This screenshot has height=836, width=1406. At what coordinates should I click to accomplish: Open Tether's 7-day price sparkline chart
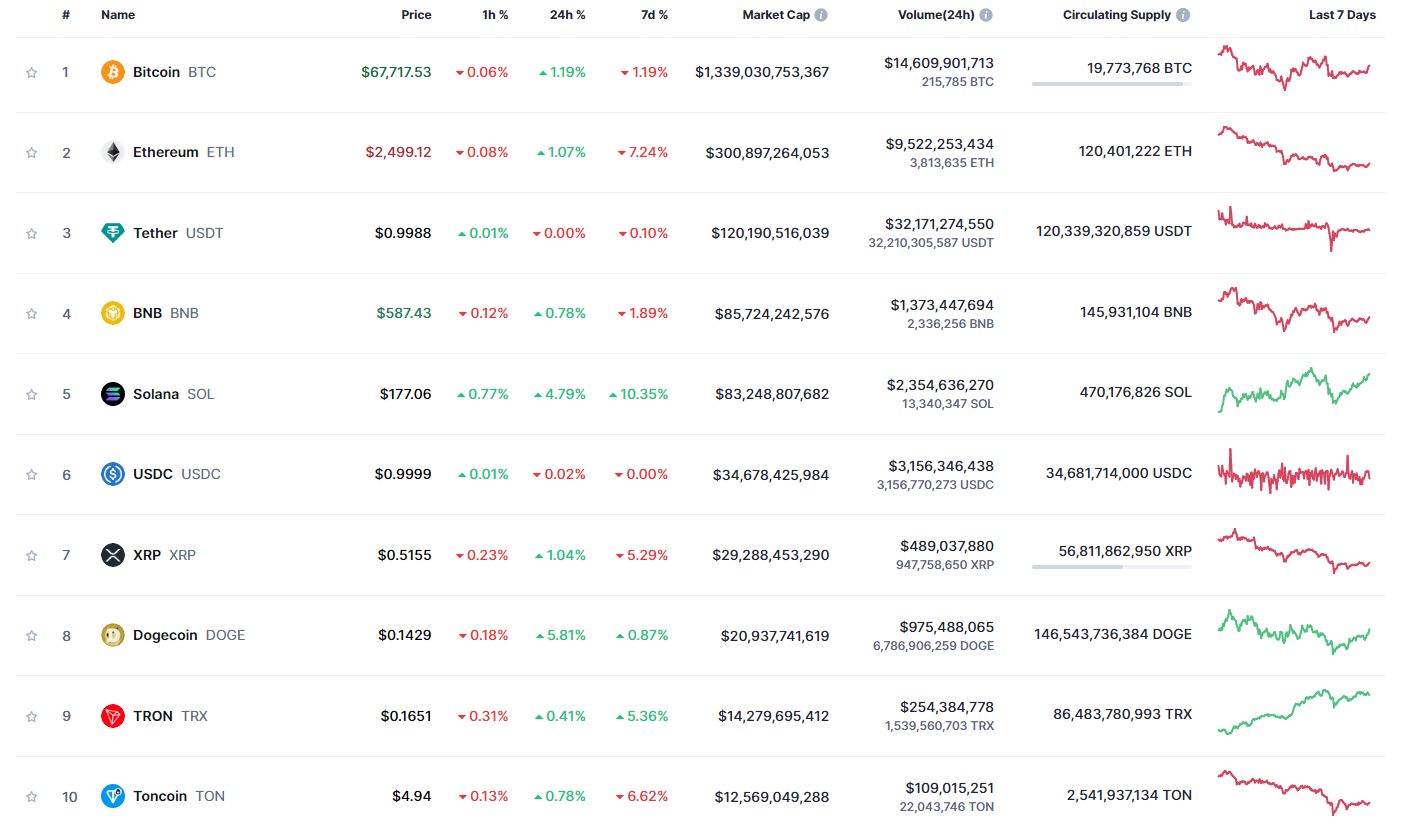pyautogui.click(x=1294, y=229)
